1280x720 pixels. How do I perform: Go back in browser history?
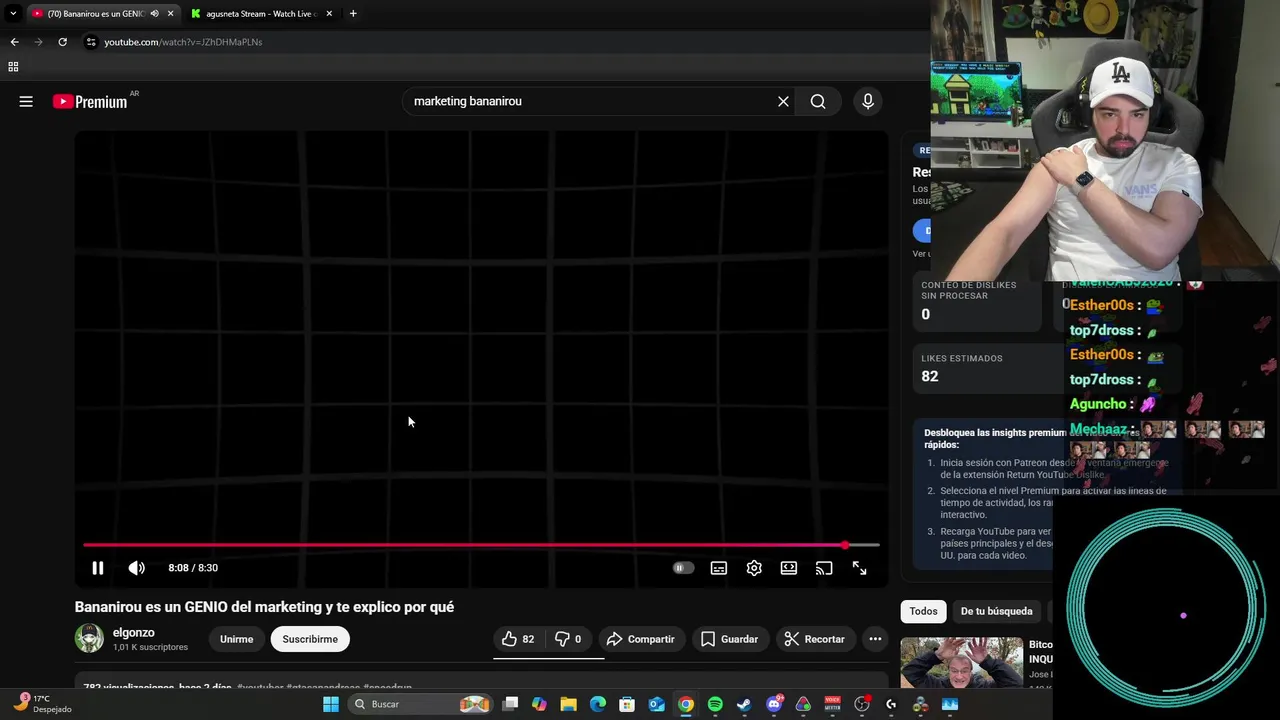tap(14, 42)
